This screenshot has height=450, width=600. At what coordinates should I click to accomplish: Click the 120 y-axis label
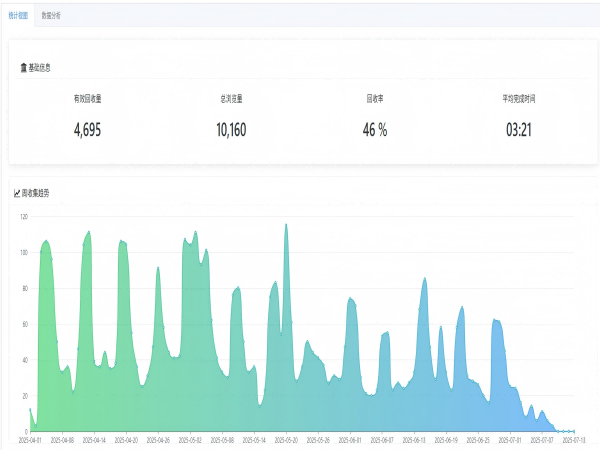click(x=23, y=216)
